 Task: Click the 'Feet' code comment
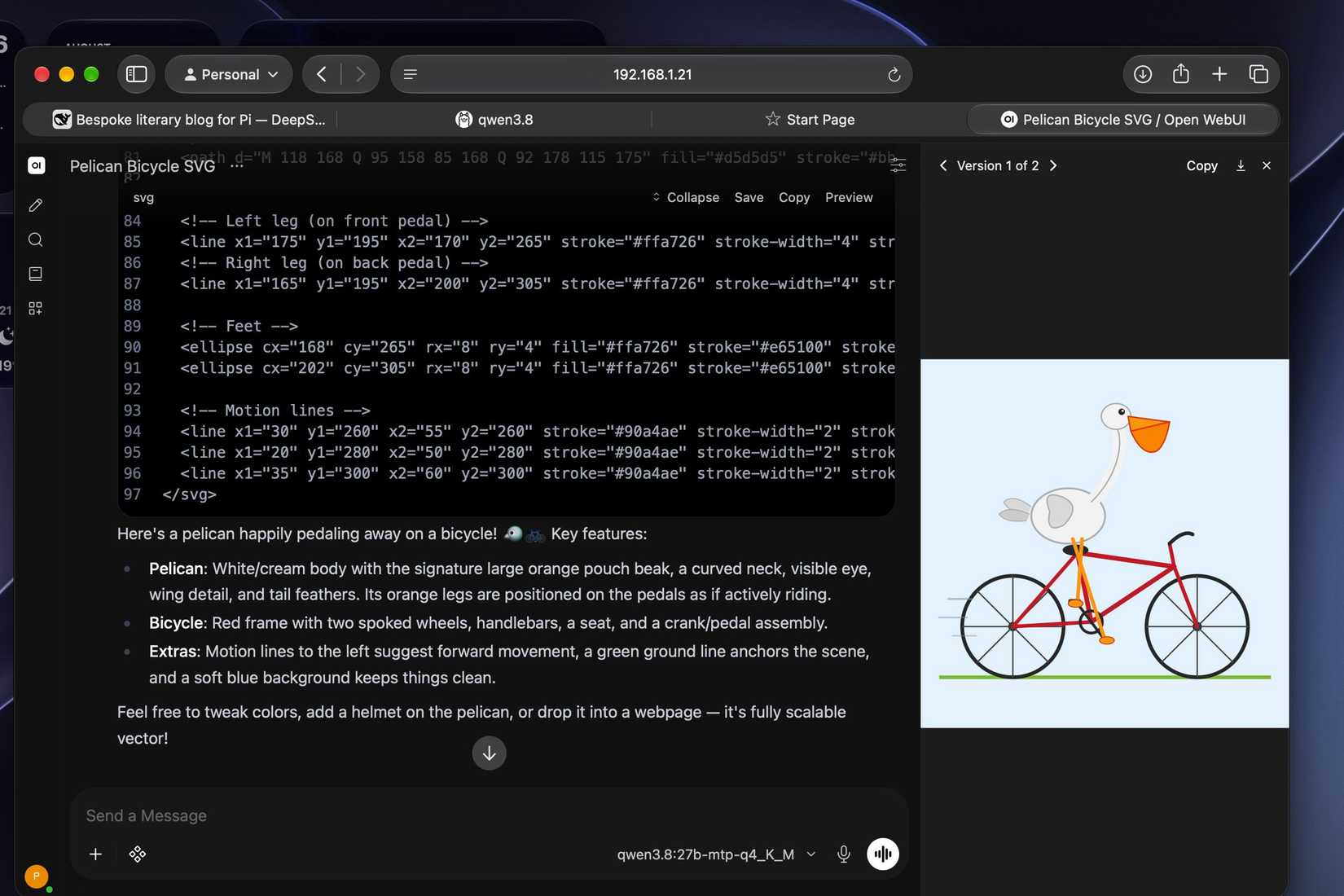pyautogui.click(x=239, y=326)
